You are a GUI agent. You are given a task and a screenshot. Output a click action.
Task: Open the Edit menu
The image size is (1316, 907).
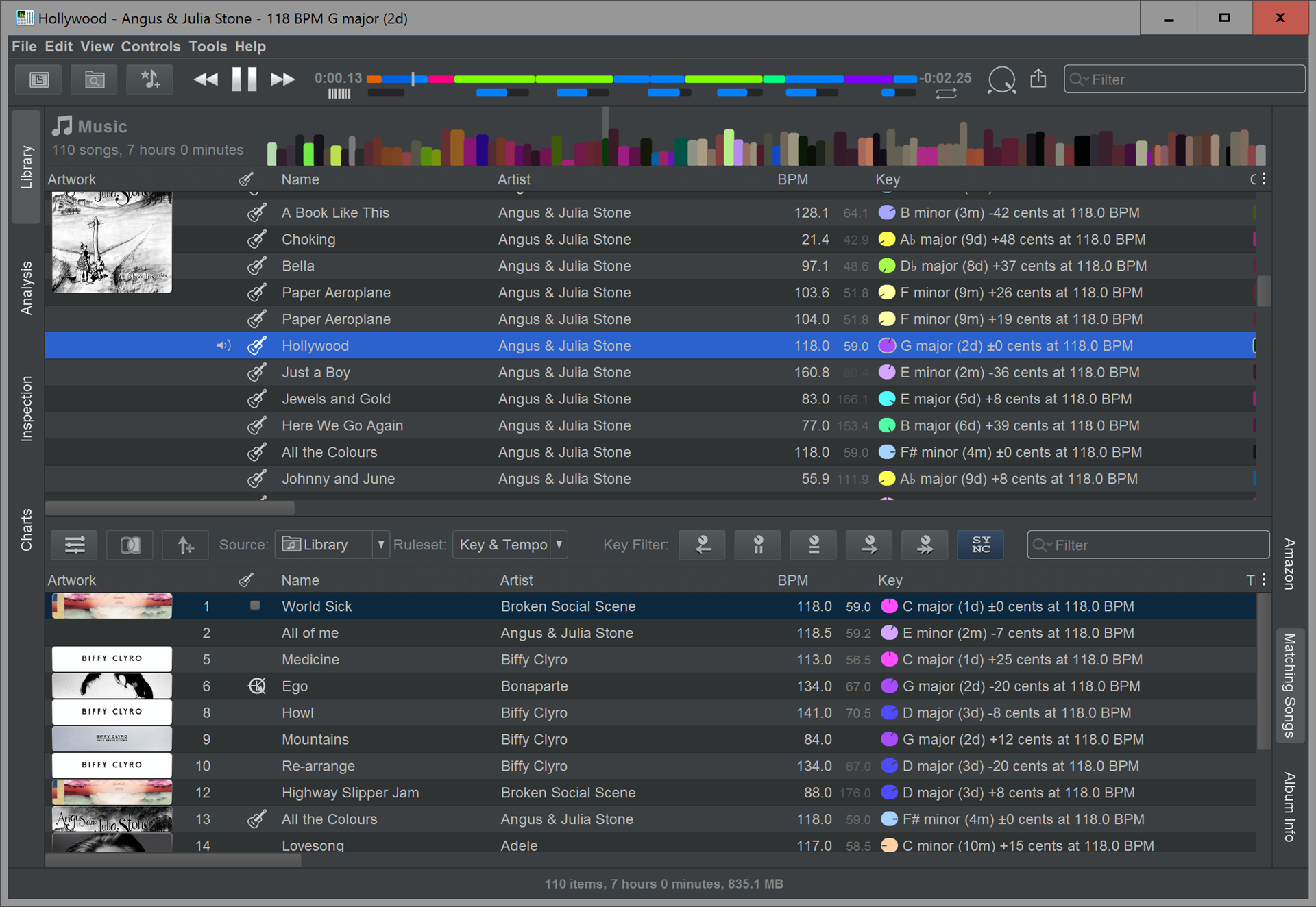click(58, 47)
